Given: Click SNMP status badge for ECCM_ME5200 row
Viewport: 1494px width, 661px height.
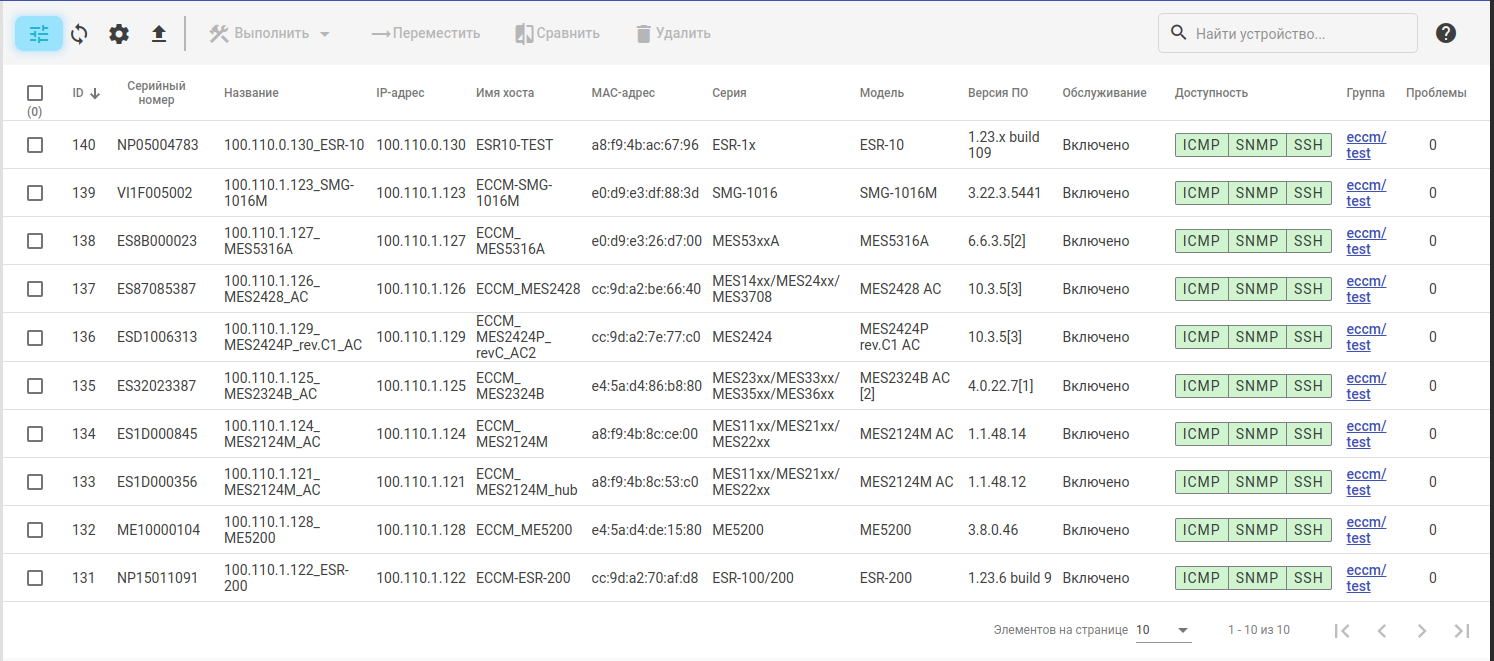Looking at the screenshot, I should 1257,530.
